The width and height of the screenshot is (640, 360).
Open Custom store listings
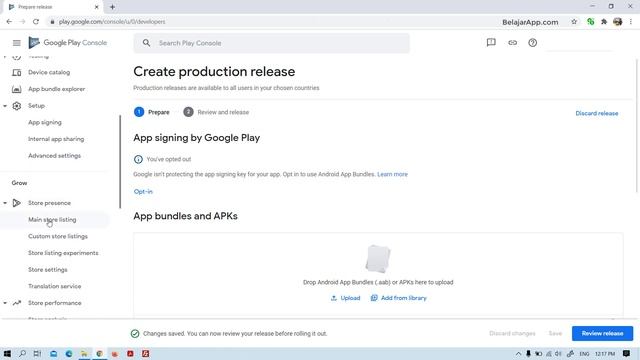coord(58,236)
